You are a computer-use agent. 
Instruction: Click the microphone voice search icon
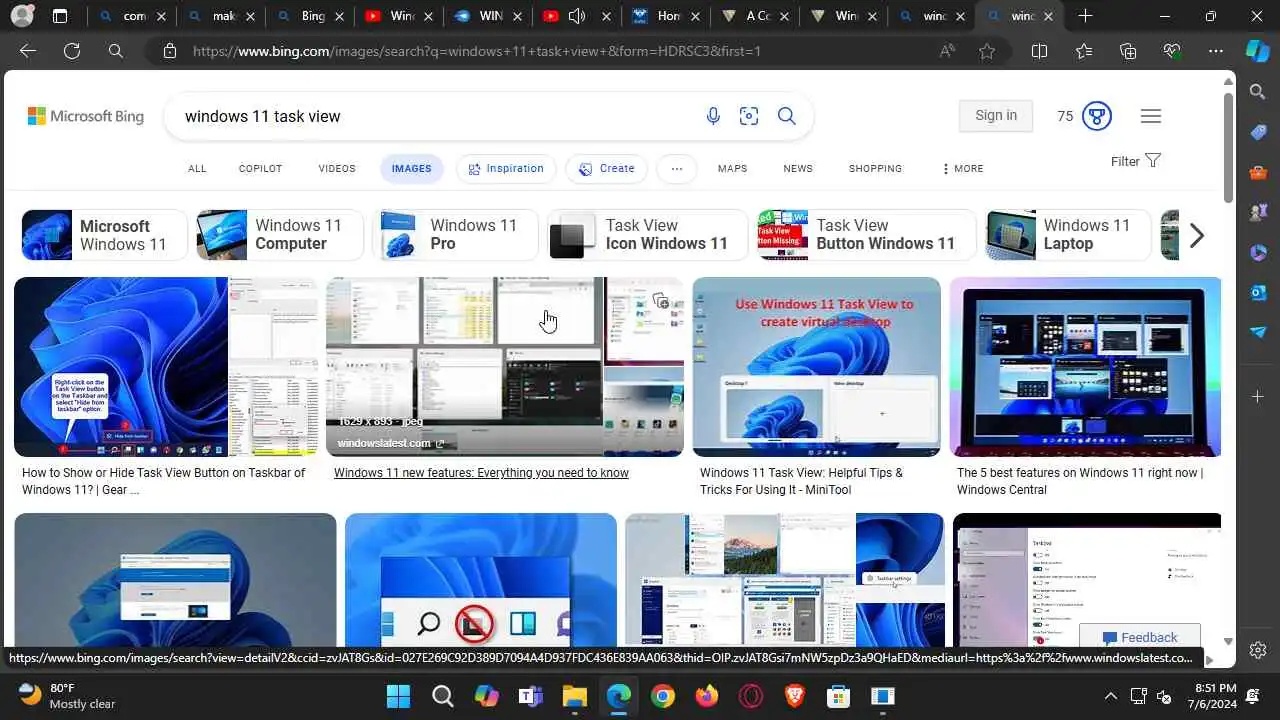click(713, 116)
